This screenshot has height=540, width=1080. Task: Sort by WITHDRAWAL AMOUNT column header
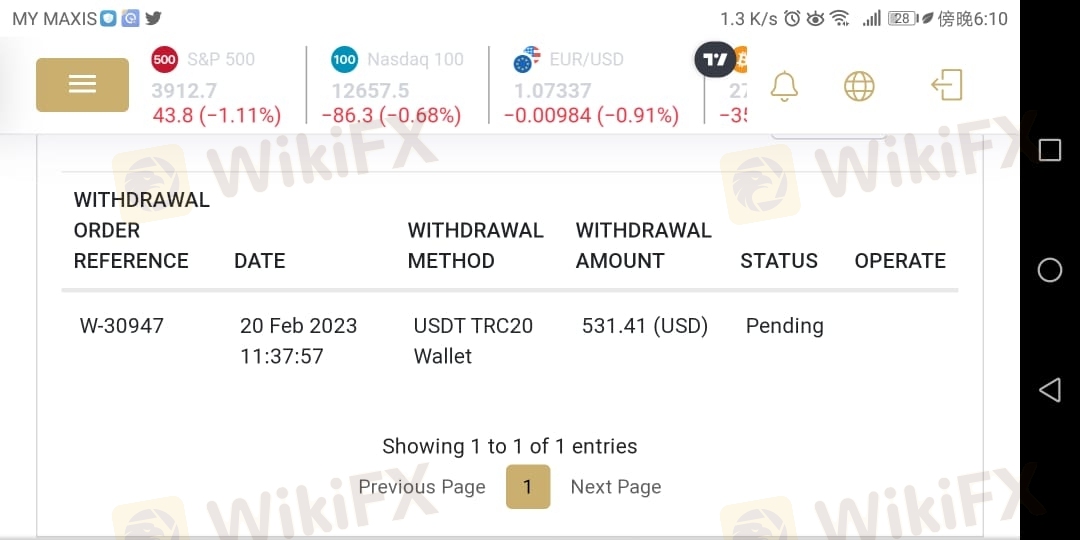pos(643,246)
